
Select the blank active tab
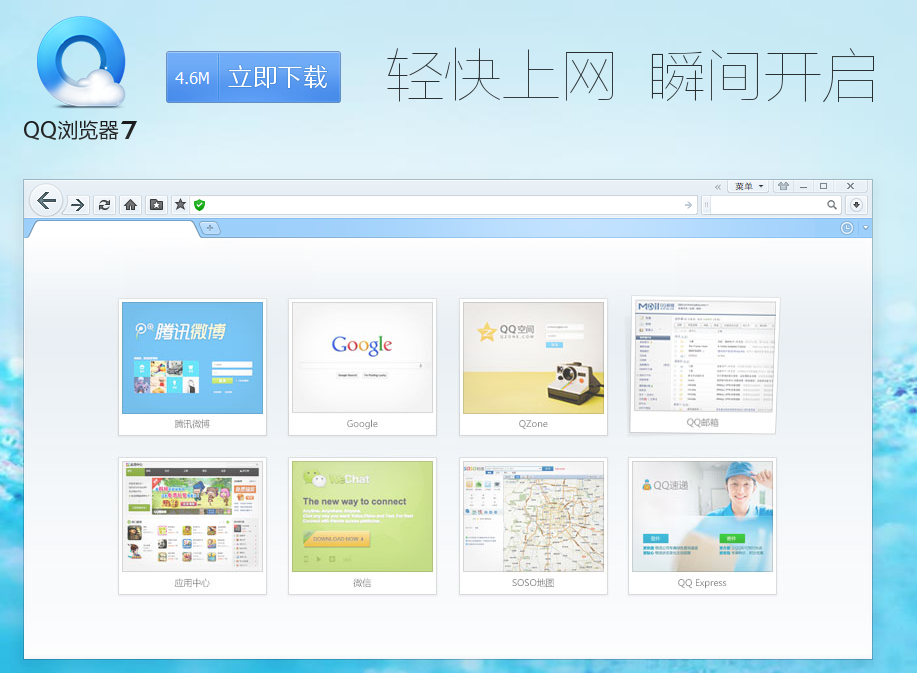pyautogui.click(x=114, y=229)
